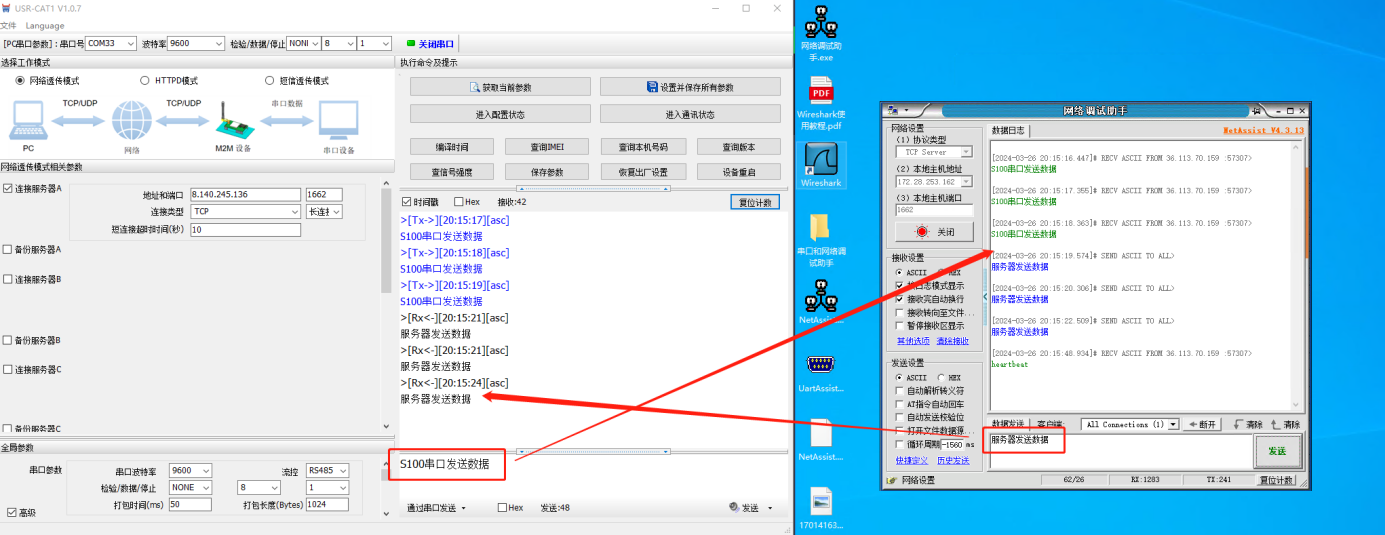Open the 连接类型 TCP dropdown
This screenshot has height=535, width=1385.
[x=245, y=212]
